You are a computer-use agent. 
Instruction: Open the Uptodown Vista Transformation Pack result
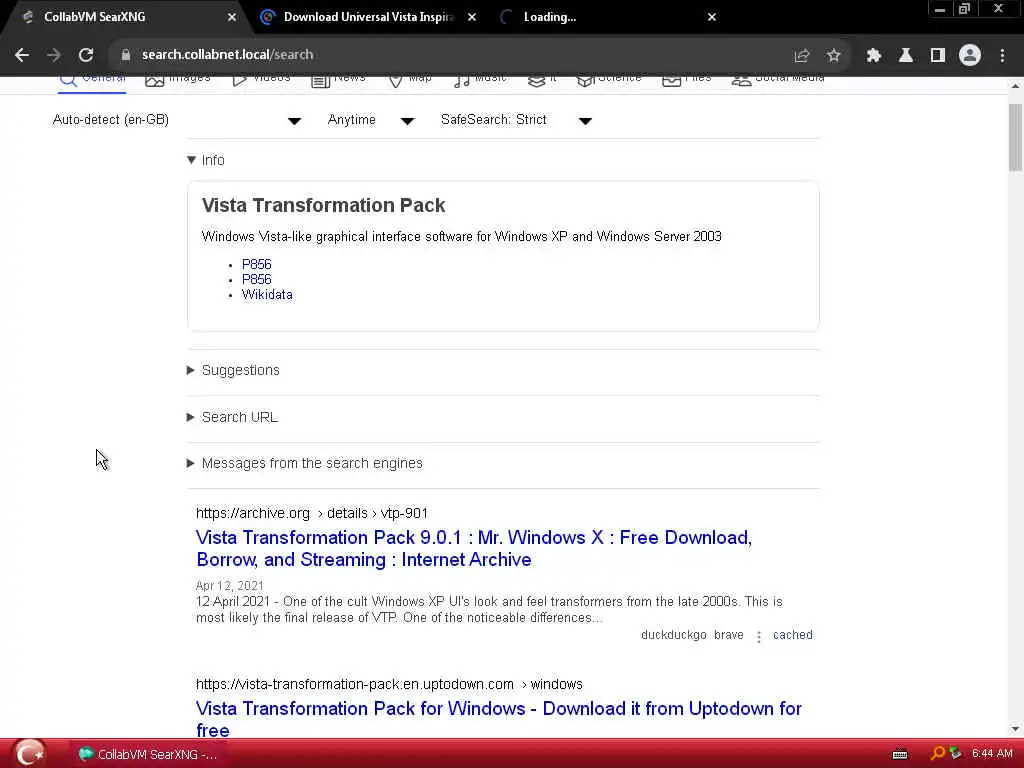[x=499, y=720]
